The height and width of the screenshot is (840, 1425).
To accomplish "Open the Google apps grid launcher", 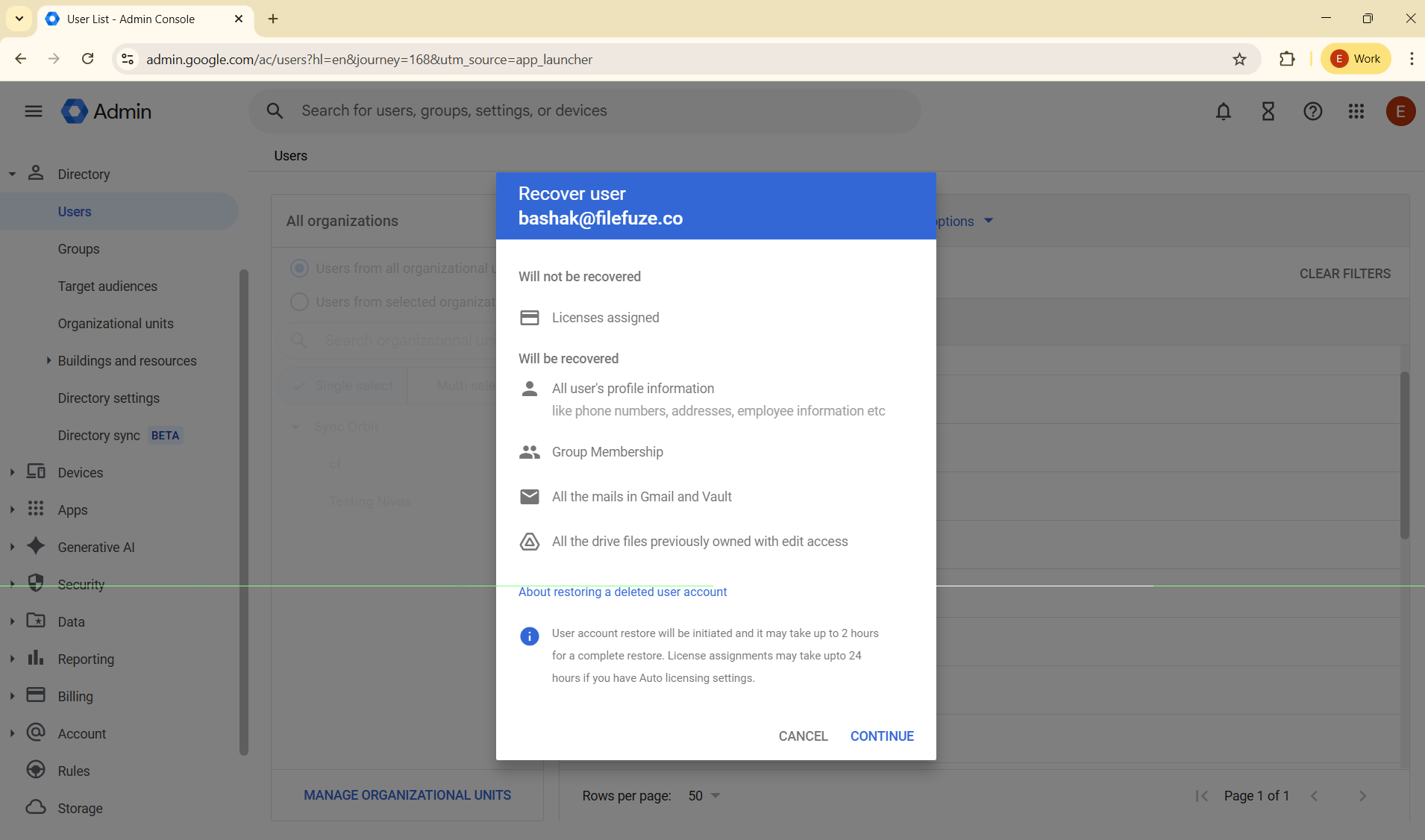I will click(1356, 111).
